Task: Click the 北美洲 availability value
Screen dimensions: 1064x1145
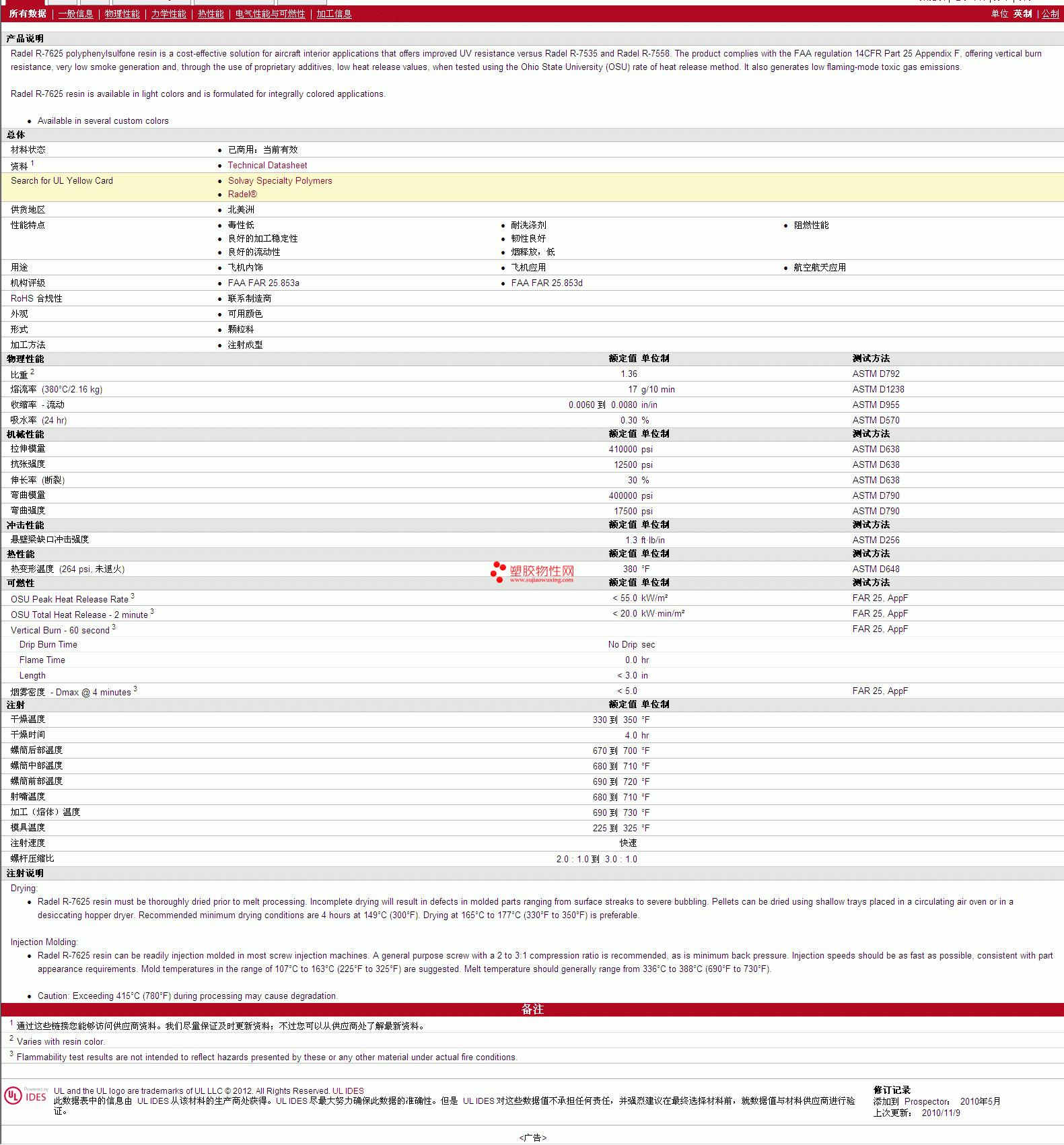Action: click(241, 209)
